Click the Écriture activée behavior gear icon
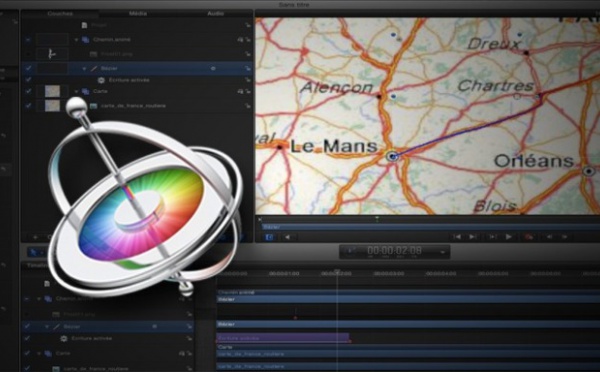600x372 pixels. (x=101, y=80)
